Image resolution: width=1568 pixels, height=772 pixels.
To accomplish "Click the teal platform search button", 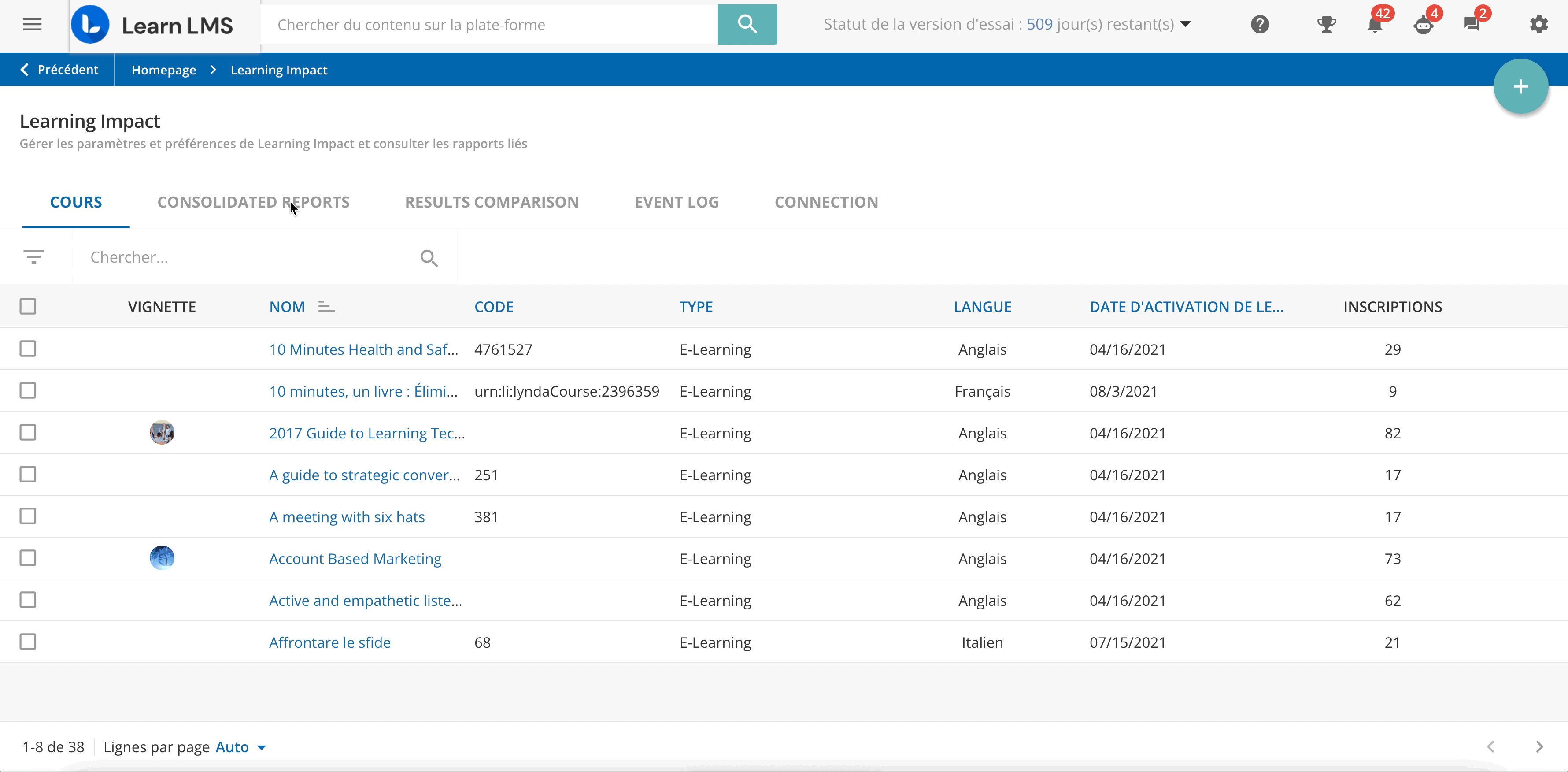I will point(747,24).
